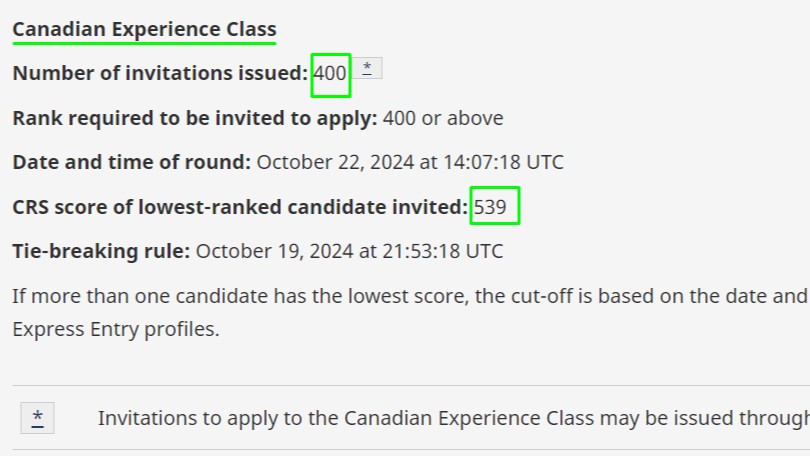Click the Number of invitations issued label
The width and height of the screenshot is (810, 456).
[160, 73]
